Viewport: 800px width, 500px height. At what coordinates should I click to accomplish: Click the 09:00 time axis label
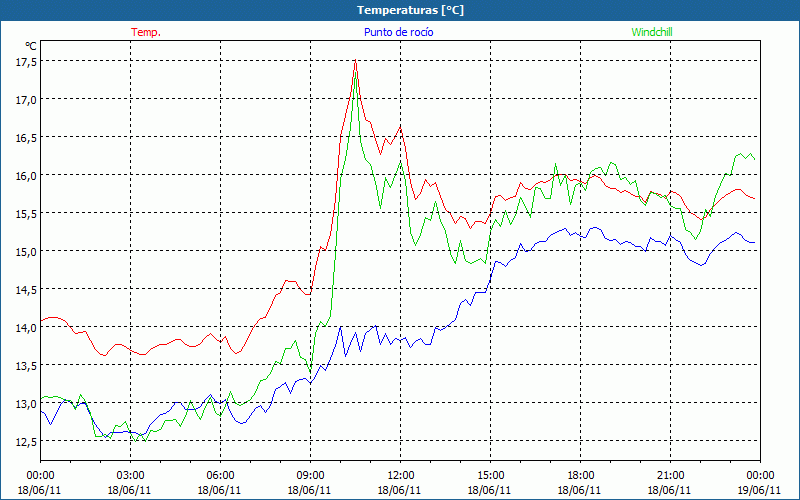click(x=310, y=476)
